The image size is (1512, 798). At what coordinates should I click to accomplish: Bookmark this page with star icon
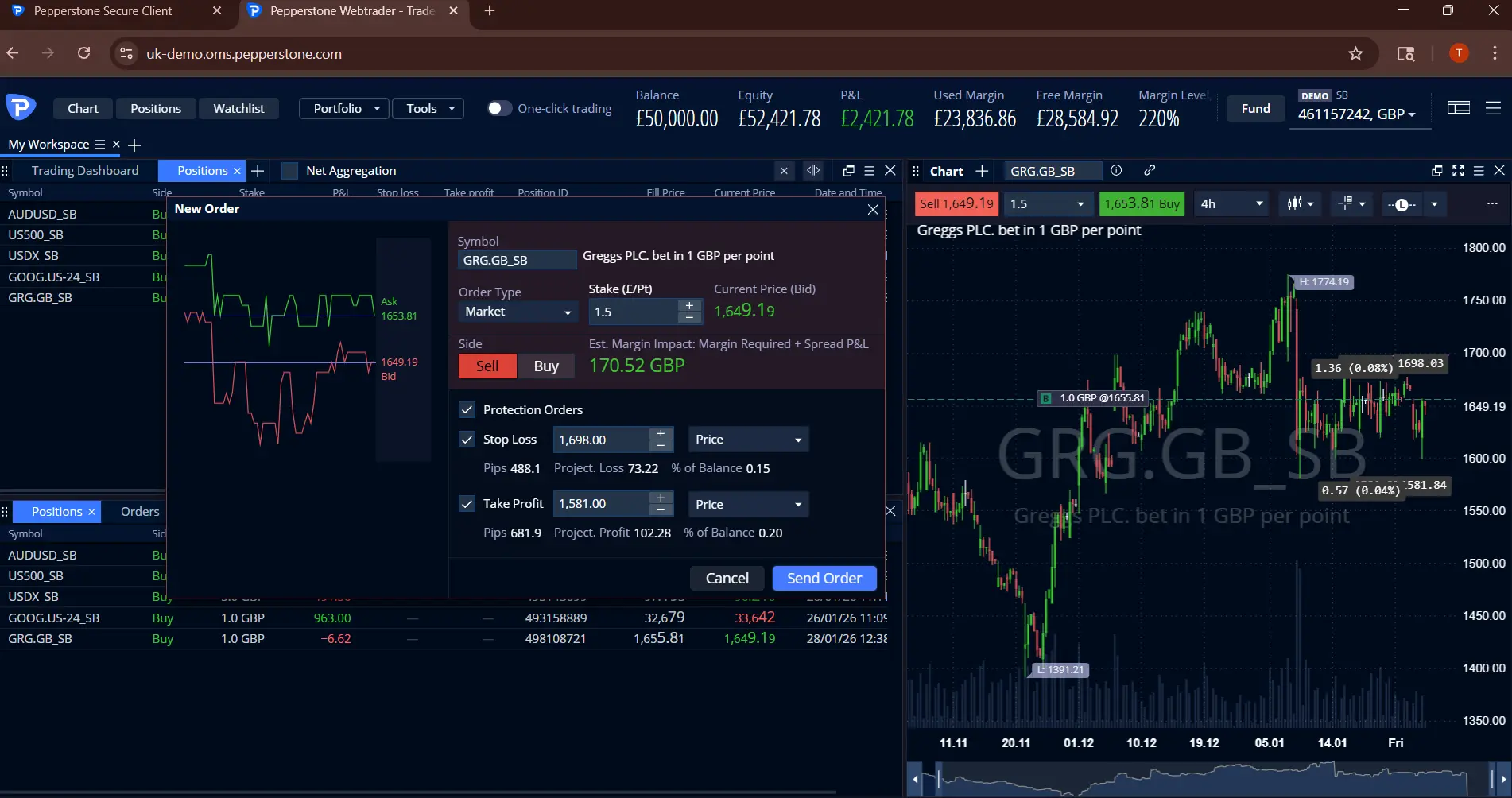[1355, 53]
